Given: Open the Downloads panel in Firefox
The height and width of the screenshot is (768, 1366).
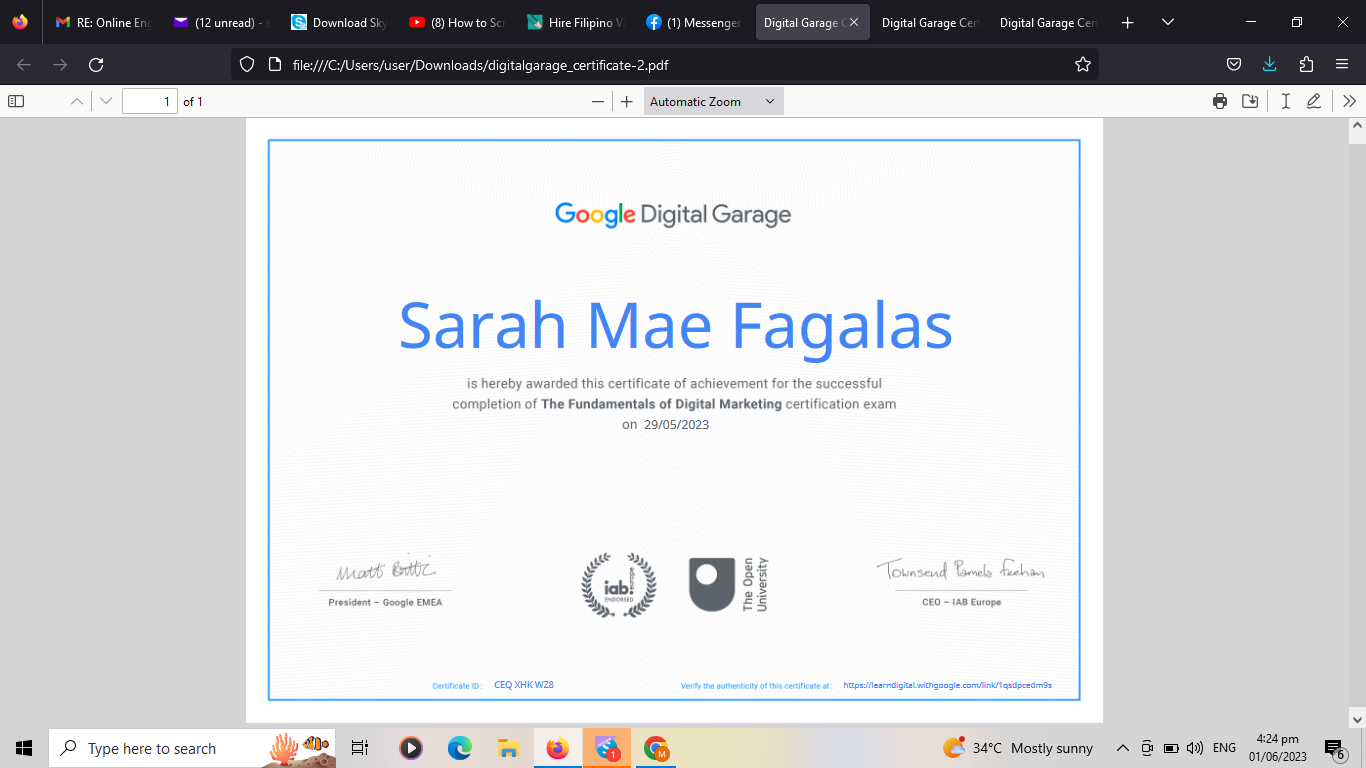Looking at the screenshot, I should pos(1270,64).
